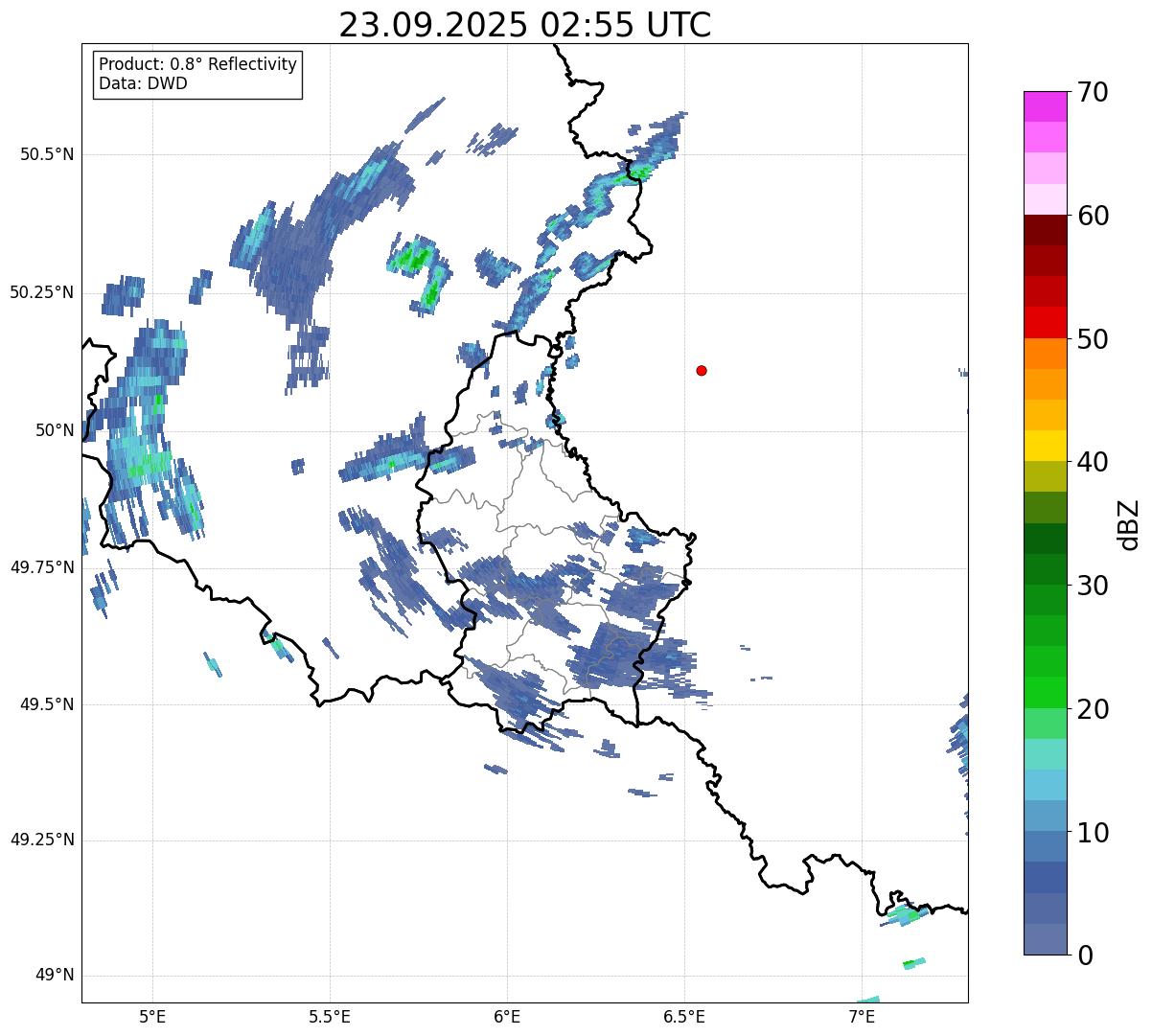Viewport: 1152px width, 1036px height.
Task: Click the 49.25°N latitude label
Action: (42, 840)
